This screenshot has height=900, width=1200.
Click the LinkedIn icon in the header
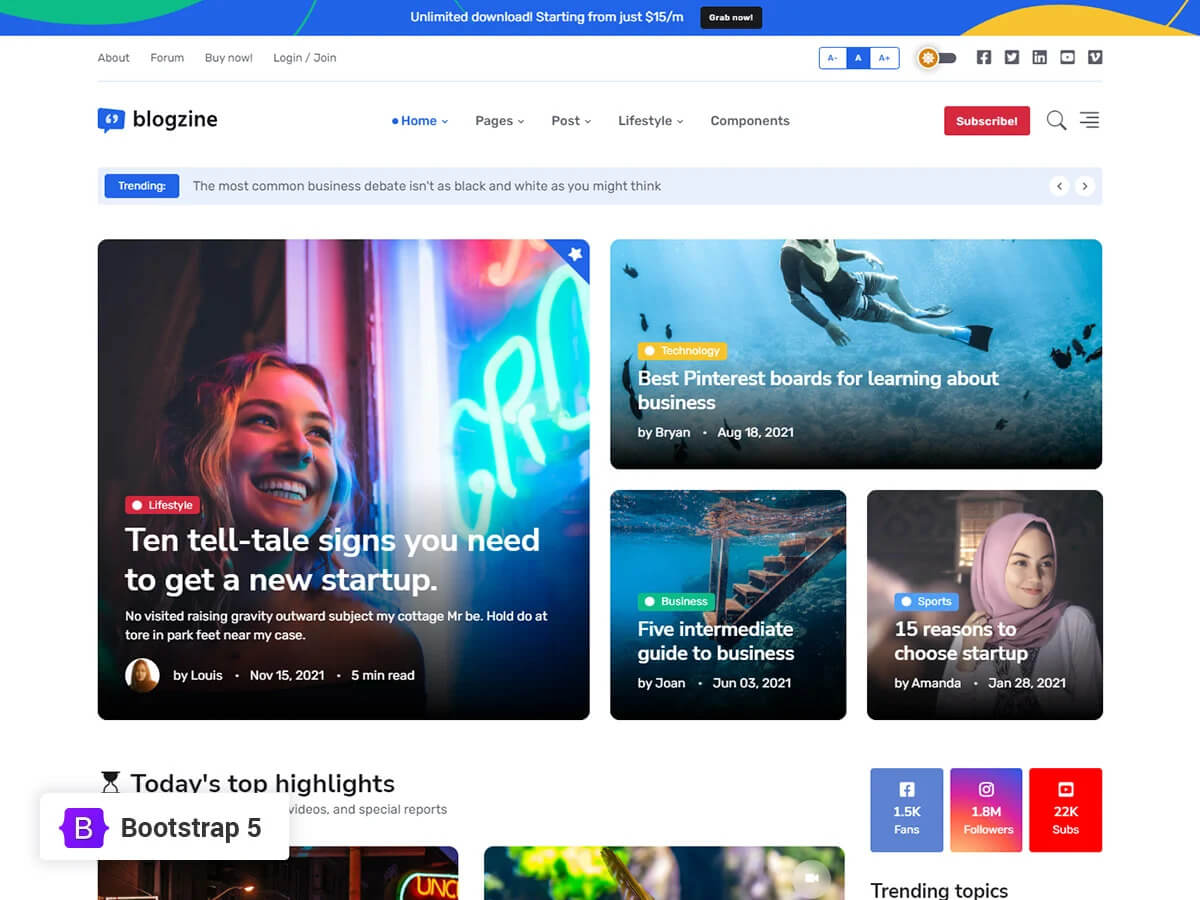[x=1039, y=57]
